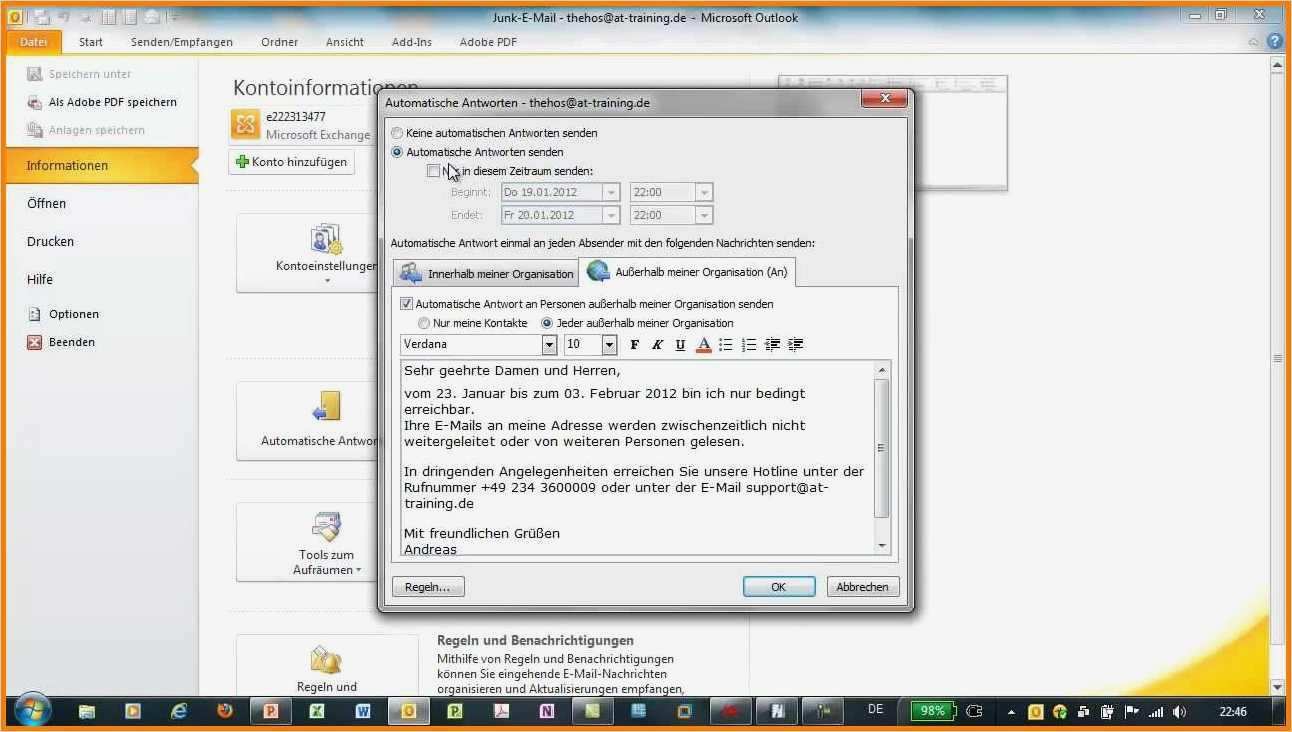Toggle underline formatting
The width and height of the screenshot is (1292, 732).
[x=680, y=344]
